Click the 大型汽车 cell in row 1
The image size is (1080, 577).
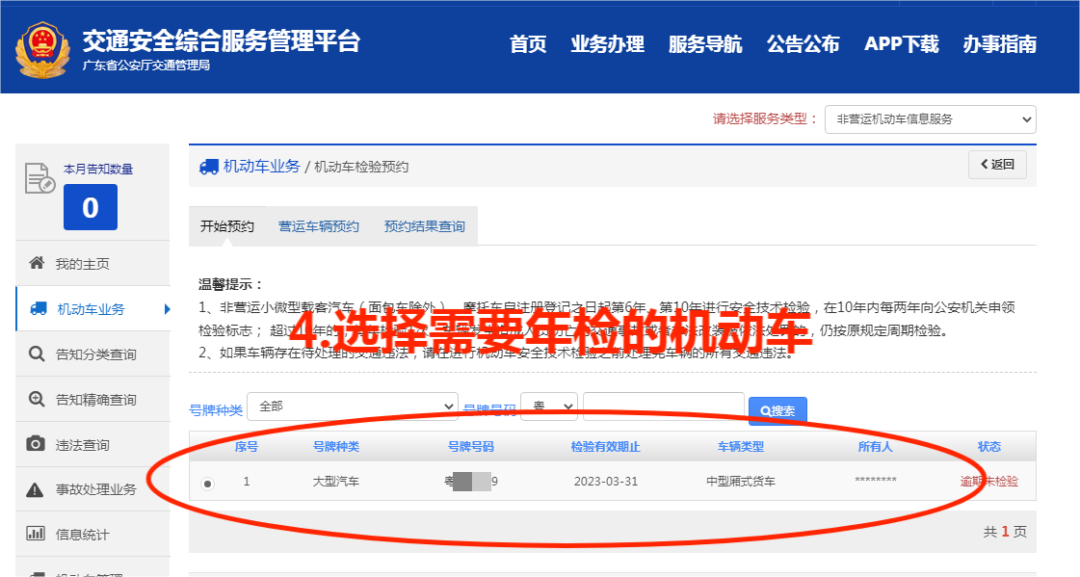(x=336, y=481)
